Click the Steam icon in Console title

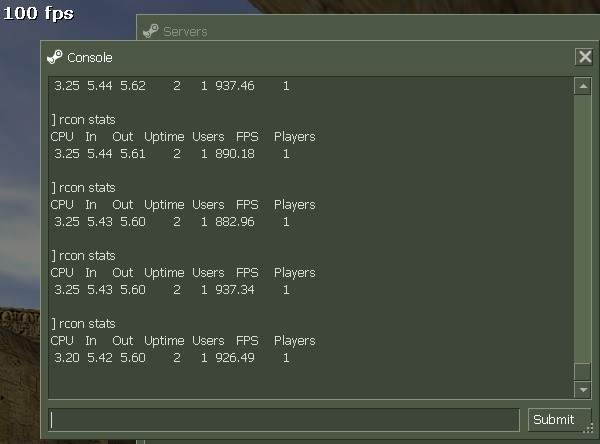pos(55,57)
